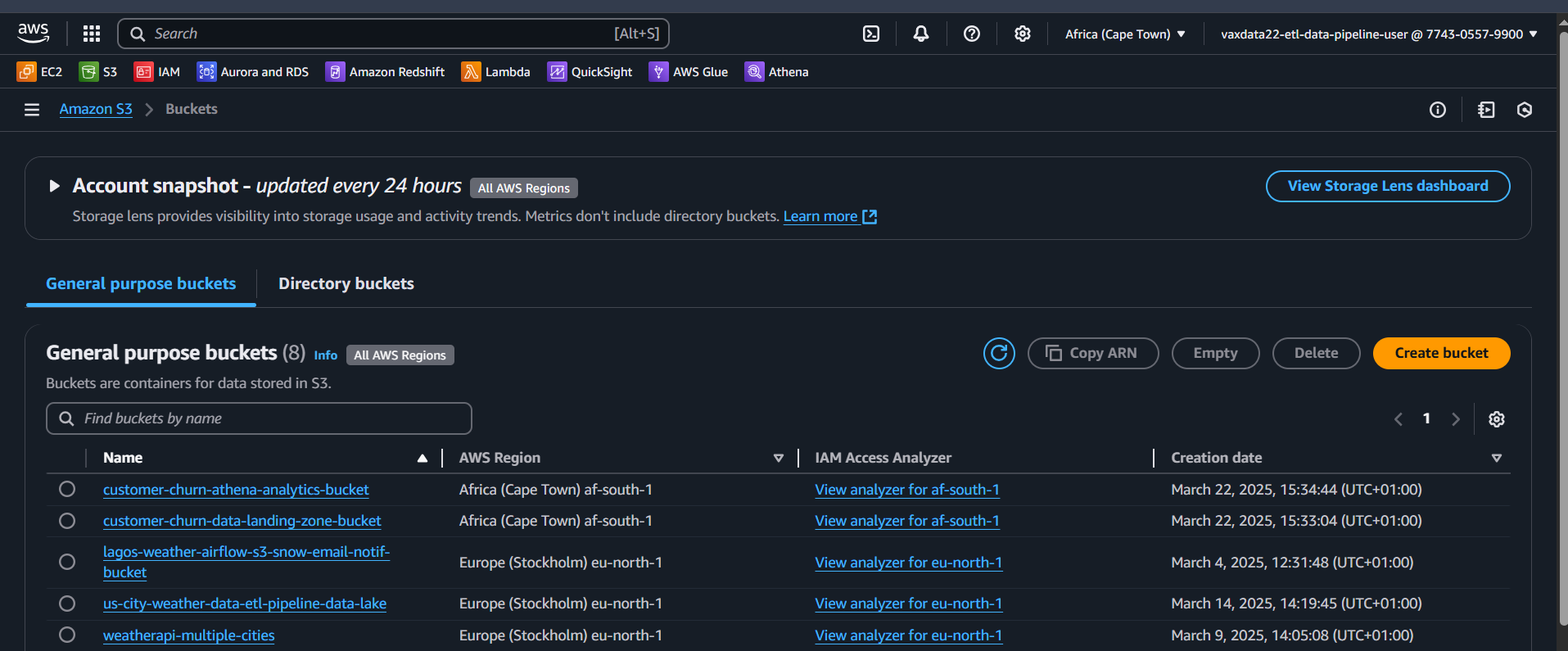Open the panel icon between info and hexagon icons
Viewport: 1568px width, 651px height.
coord(1486,110)
